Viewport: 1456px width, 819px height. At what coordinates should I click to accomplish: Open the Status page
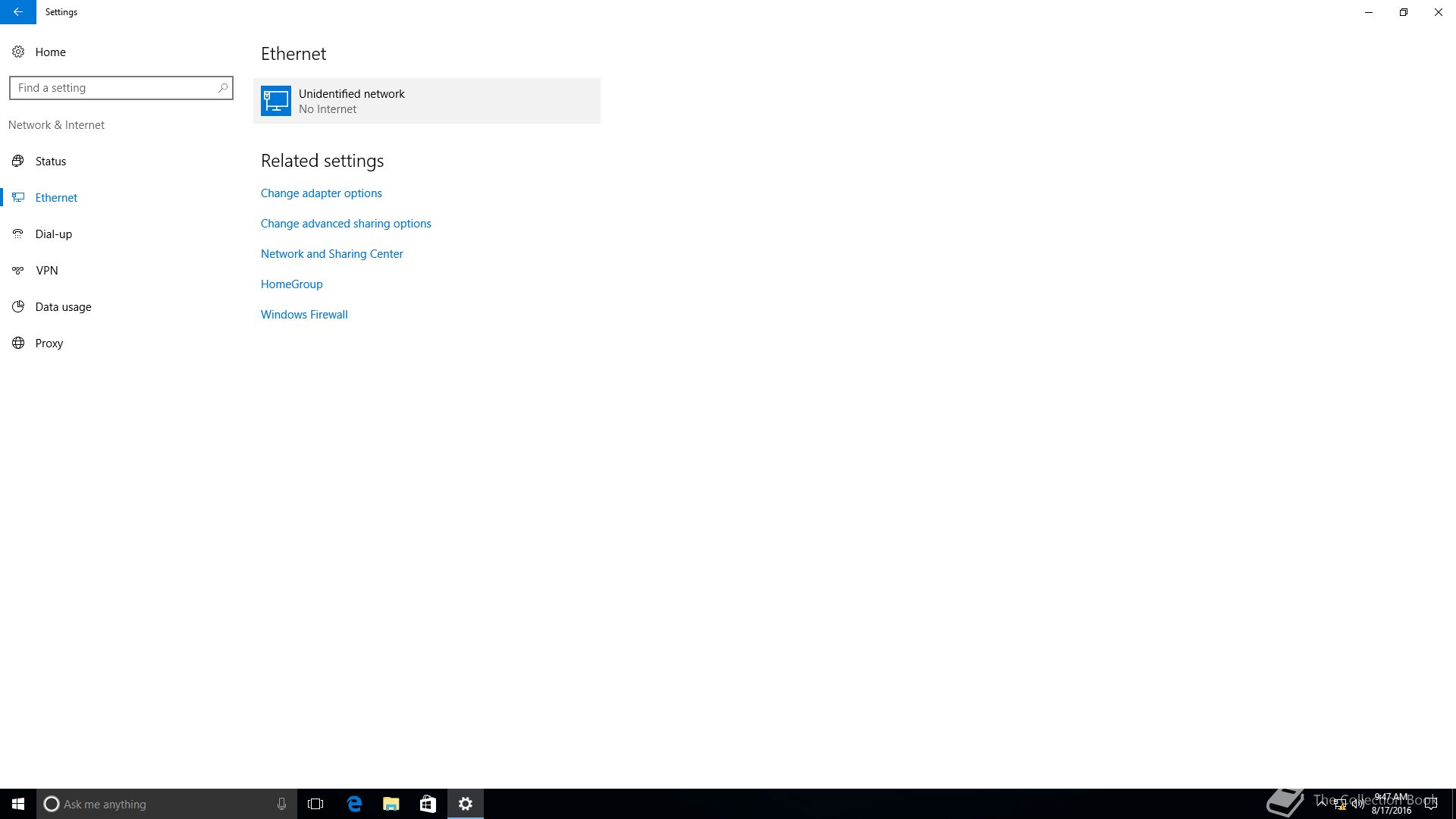pyautogui.click(x=50, y=162)
